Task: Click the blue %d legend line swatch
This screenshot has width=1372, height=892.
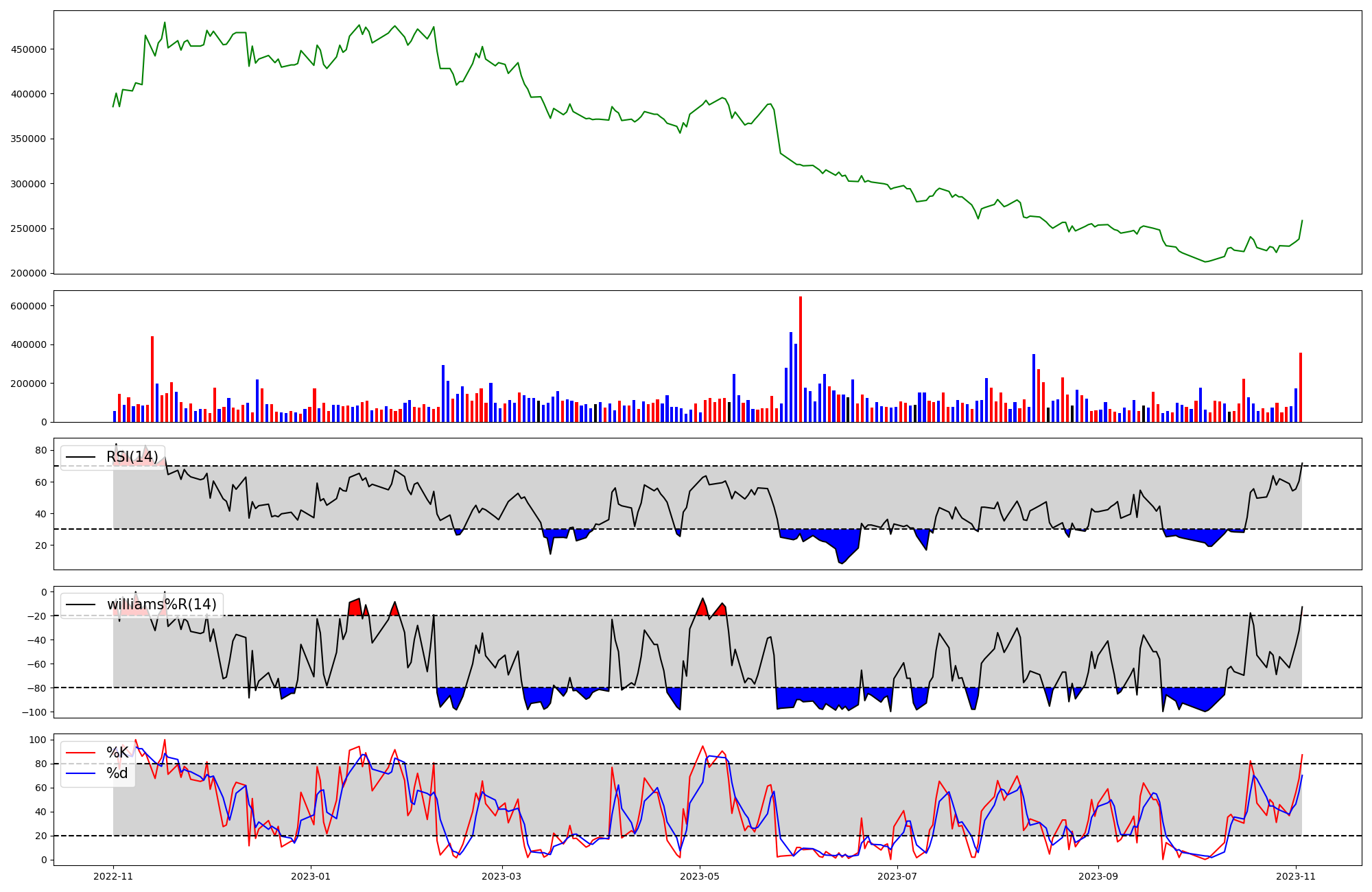Action: coord(80,774)
